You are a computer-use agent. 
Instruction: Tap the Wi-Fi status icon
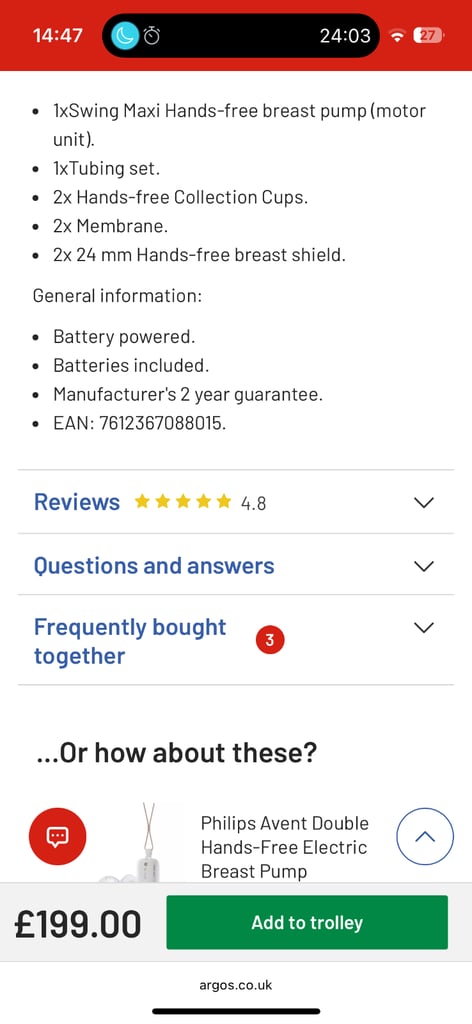click(x=396, y=36)
